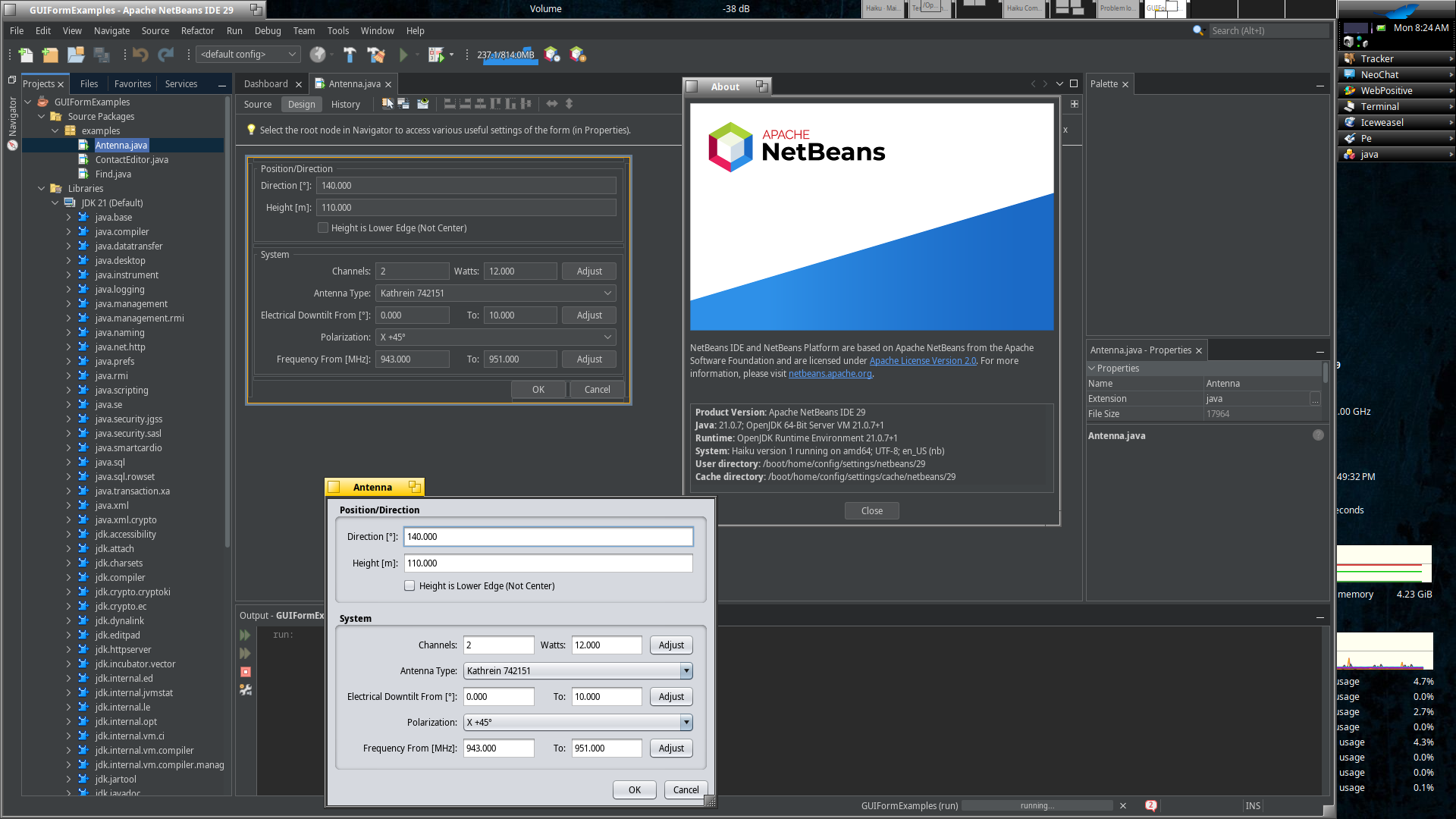This screenshot has height=819, width=1456.
Task: Open the Navigate menu
Action: tap(111, 31)
